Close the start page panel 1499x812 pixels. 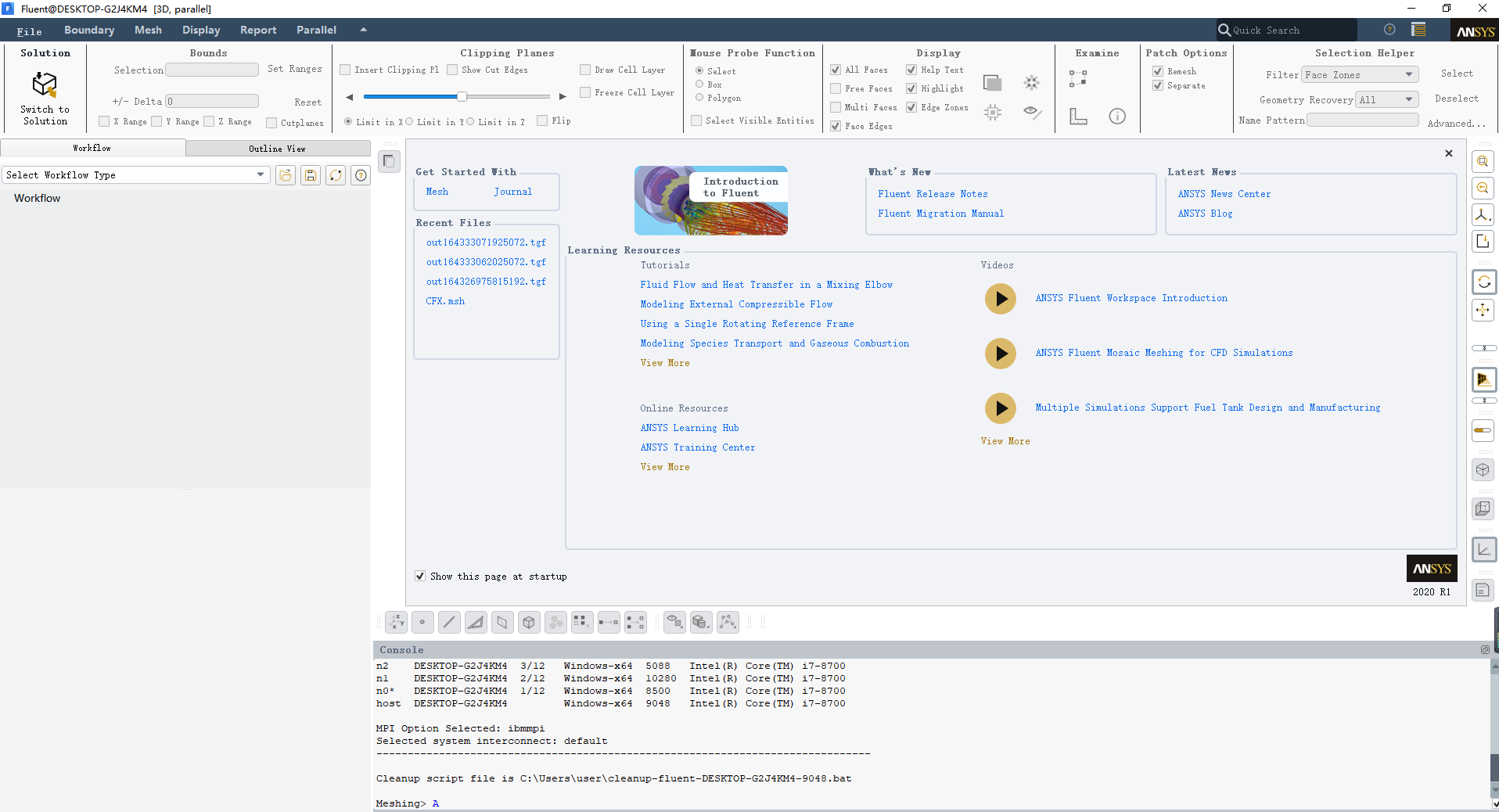click(x=1449, y=153)
